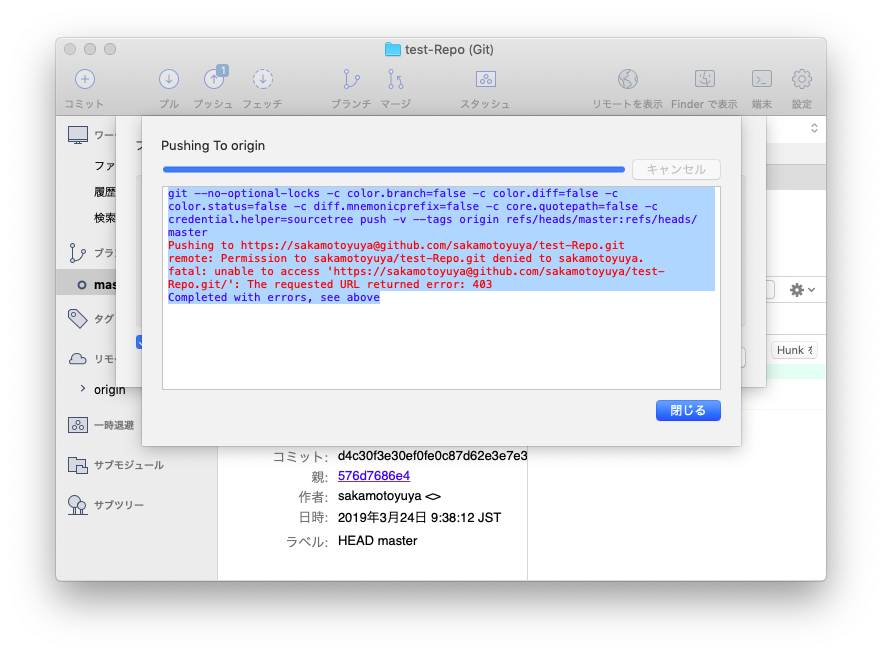Select the マージ (Merge) toolbar icon
The height and width of the screenshot is (655, 882).
(x=396, y=80)
